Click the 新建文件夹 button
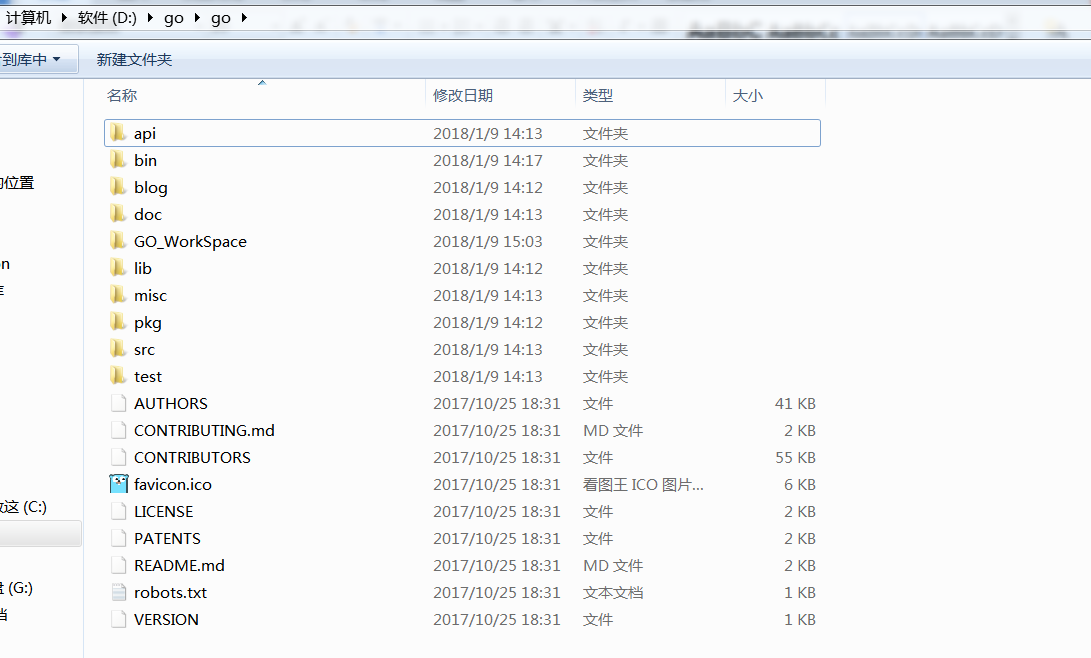The height and width of the screenshot is (658, 1091). coord(134,60)
